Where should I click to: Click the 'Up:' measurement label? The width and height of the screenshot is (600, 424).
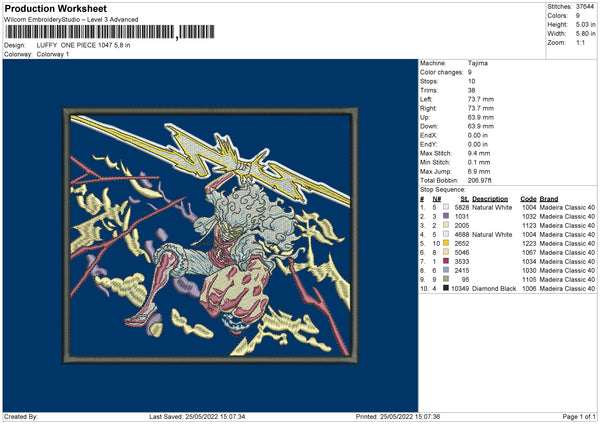pos(425,117)
